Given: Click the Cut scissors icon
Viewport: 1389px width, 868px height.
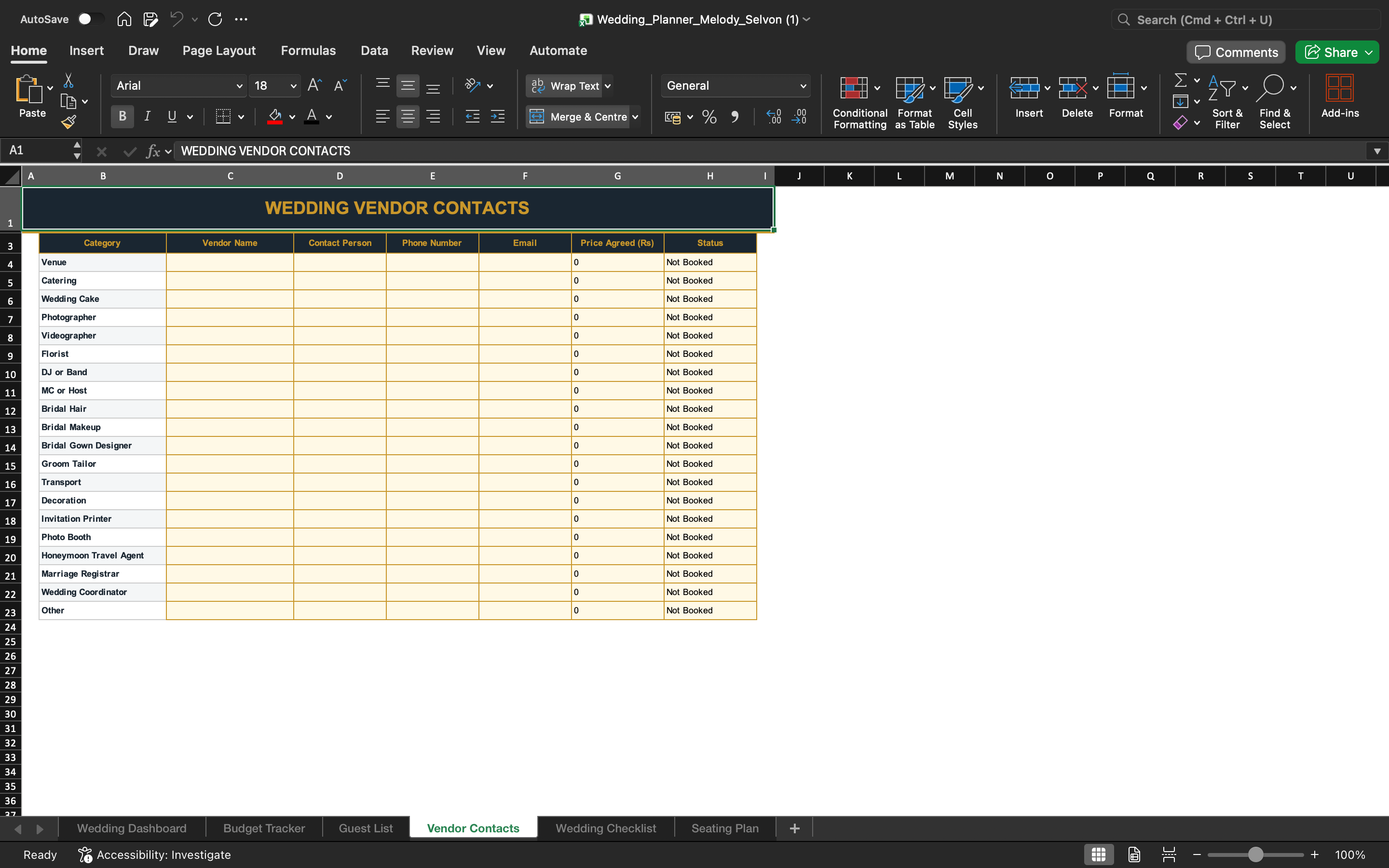Looking at the screenshot, I should (x=68, y=81).
